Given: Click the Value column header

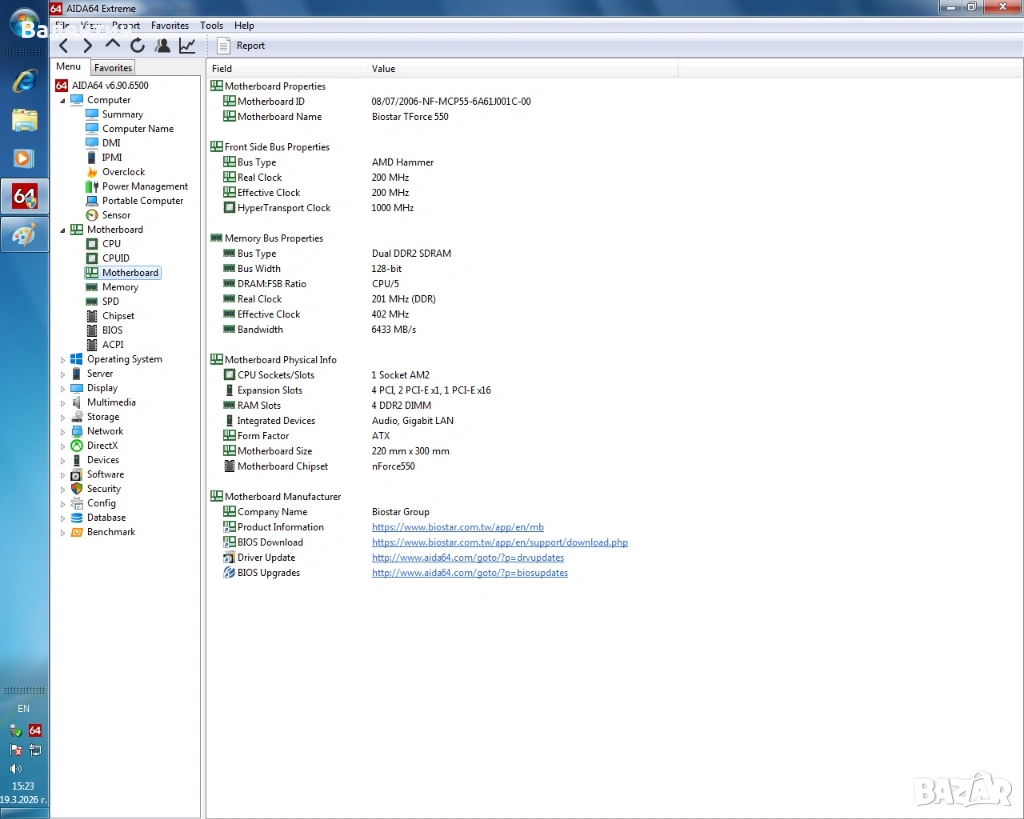Looking at the screenshot, I should pos(383,69).
